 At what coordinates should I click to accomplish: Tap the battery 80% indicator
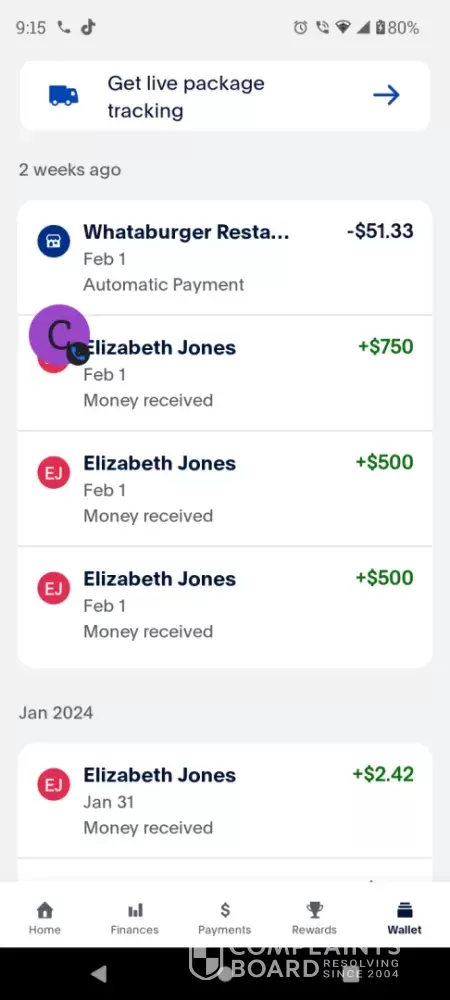pos(397,27)
